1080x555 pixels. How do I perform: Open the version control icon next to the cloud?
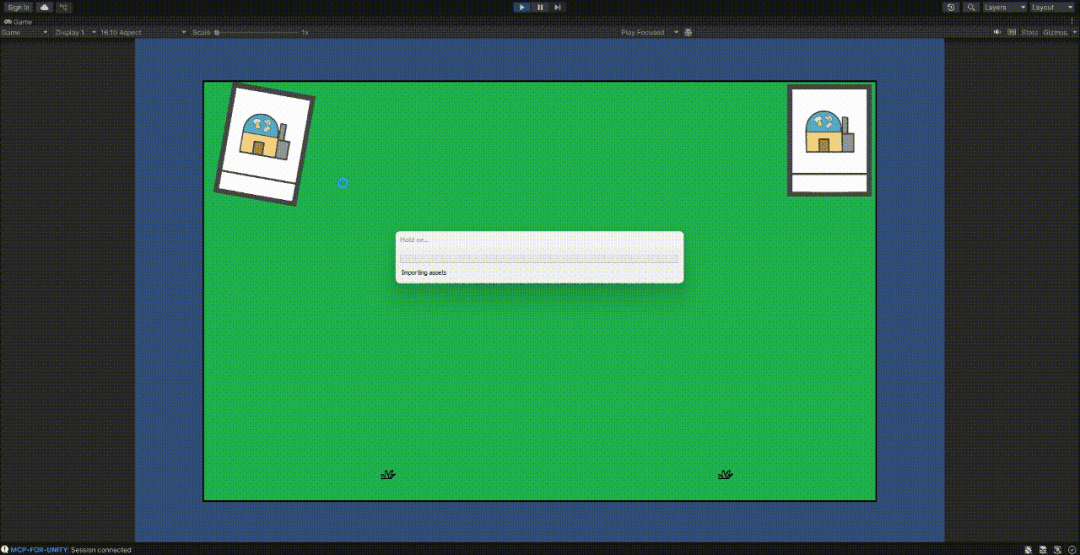coord(63,7)
